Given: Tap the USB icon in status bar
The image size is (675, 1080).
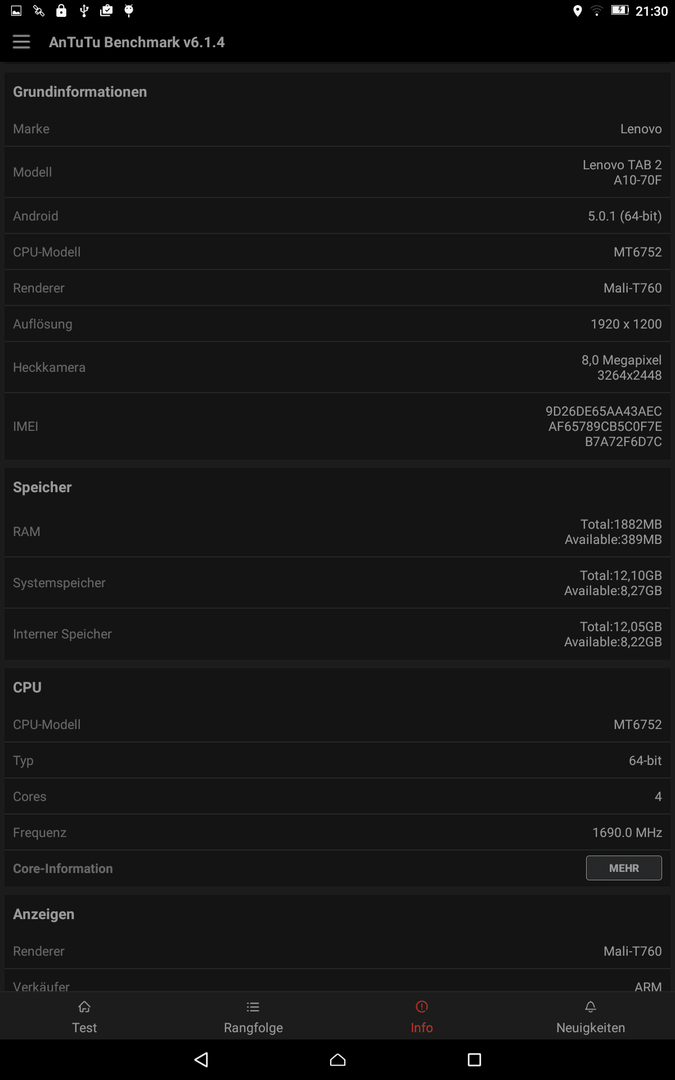Looking at the screenshot, I should [x=83, y=10].
